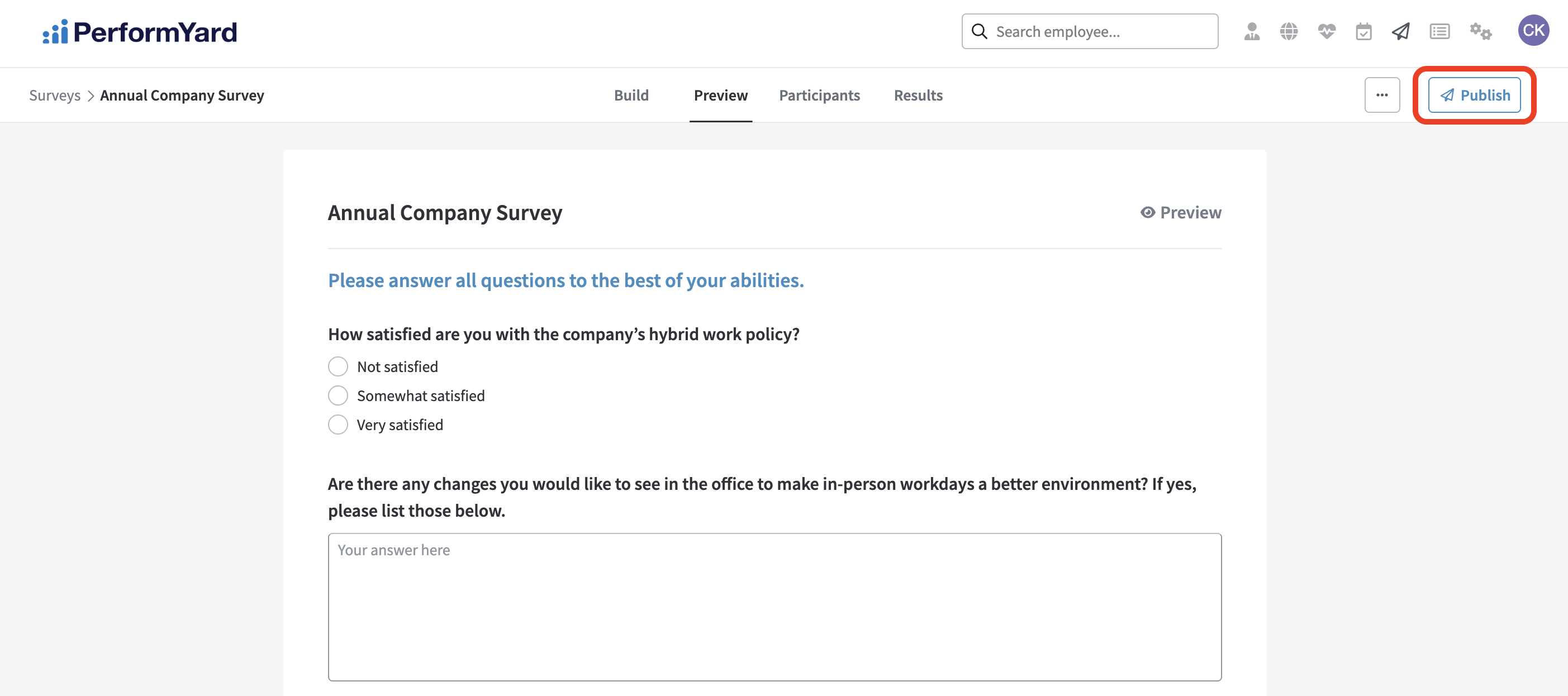This screenshot has width=1568, height=696.
Task: Click the Search employee field
Action: tap(1090, 32)
